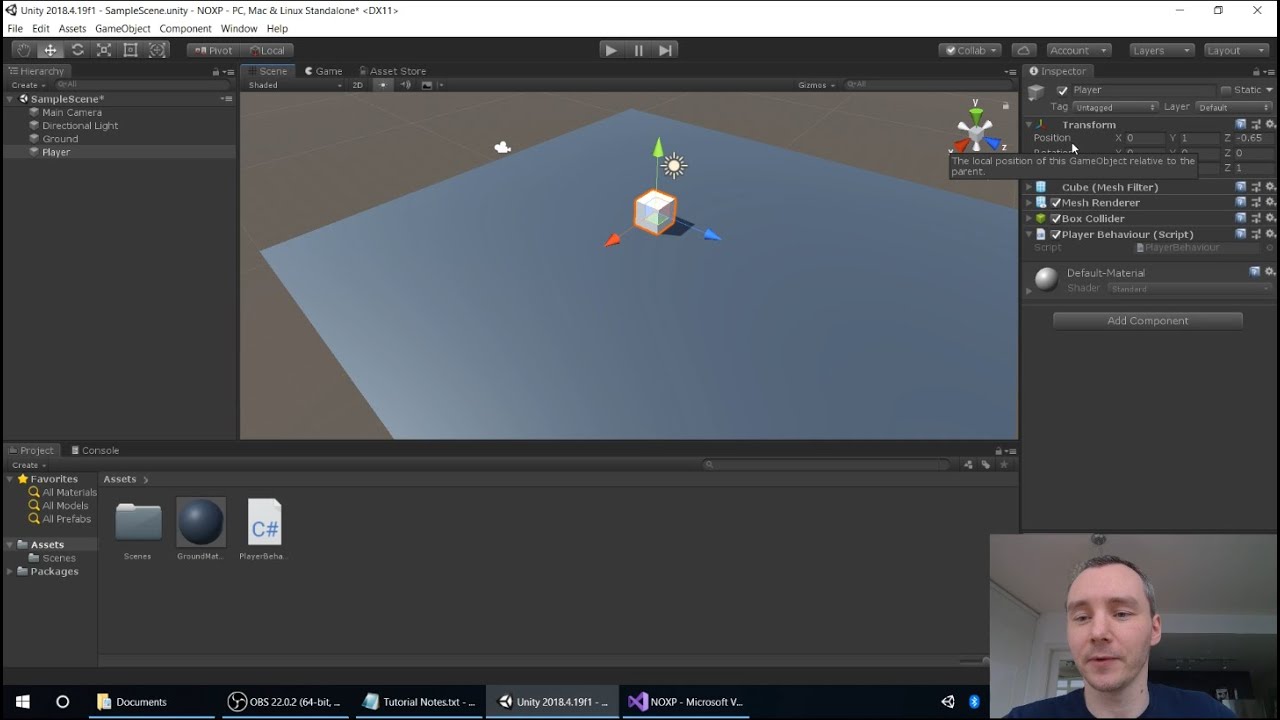Viewport: 1280px width, 720px height.
Task: Switch to the Game tab
Action: tap(323, 71)
